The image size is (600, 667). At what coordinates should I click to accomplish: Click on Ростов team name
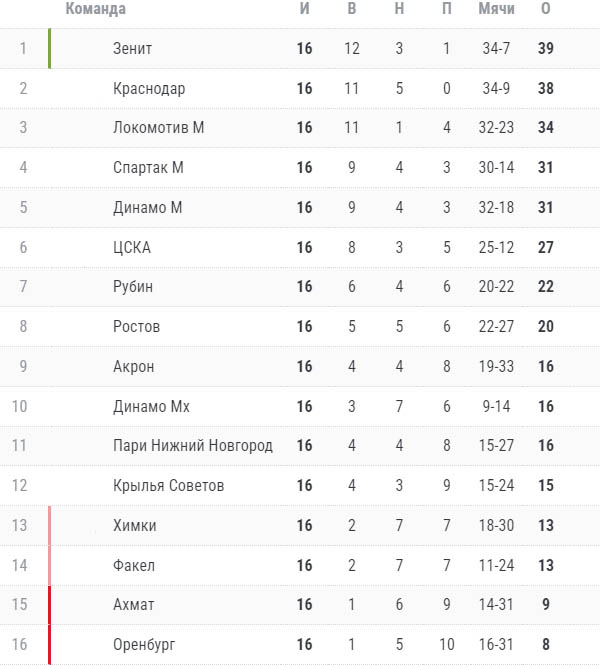pyautogui.click(x=136, y=327)
